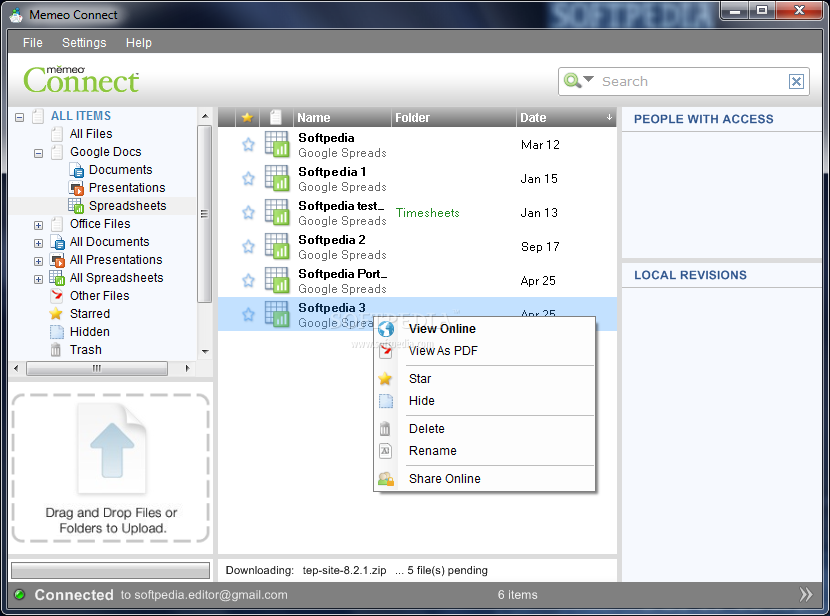Click the yellow star icon beside Star
Image resolution: width=830 pixels, height=616 pixels.
(x=385, y=378)
